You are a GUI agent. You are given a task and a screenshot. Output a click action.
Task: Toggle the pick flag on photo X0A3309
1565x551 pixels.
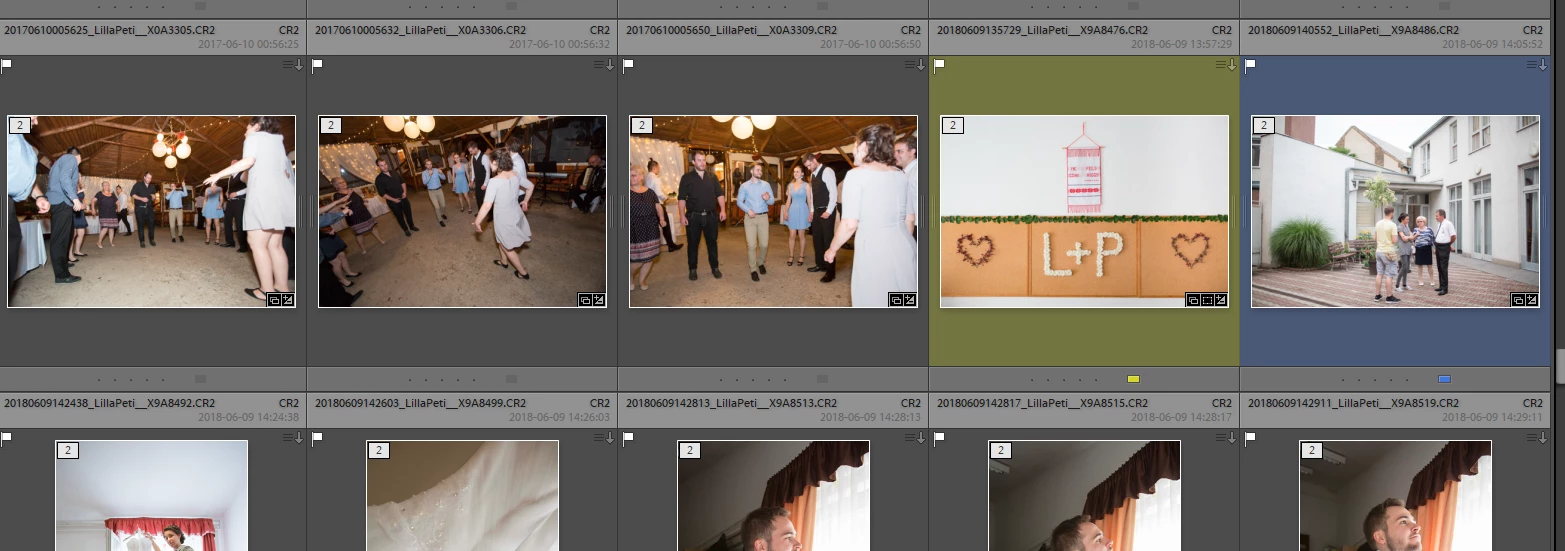click(628, 66)
